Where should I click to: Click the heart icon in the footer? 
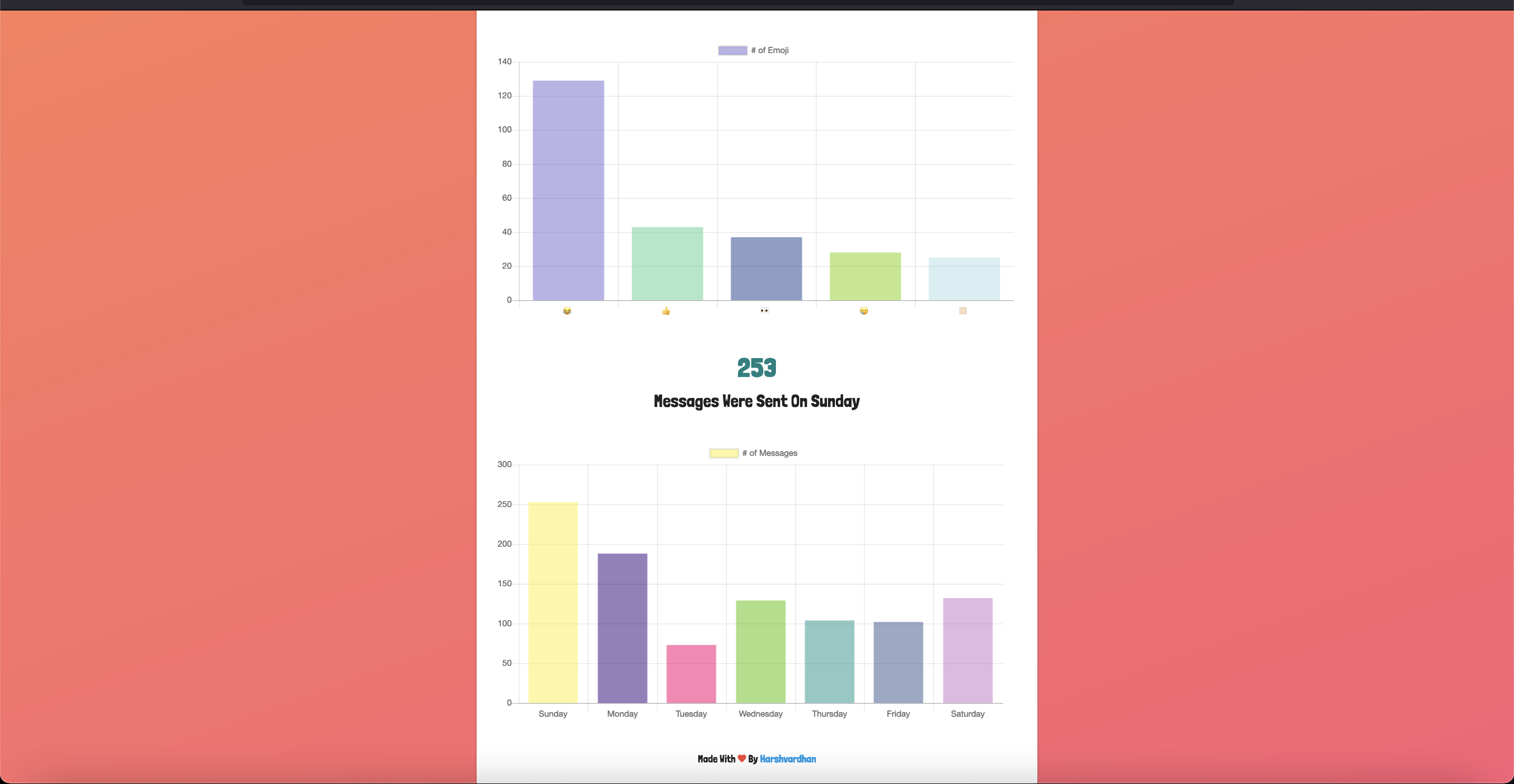(x=741, y=758)
